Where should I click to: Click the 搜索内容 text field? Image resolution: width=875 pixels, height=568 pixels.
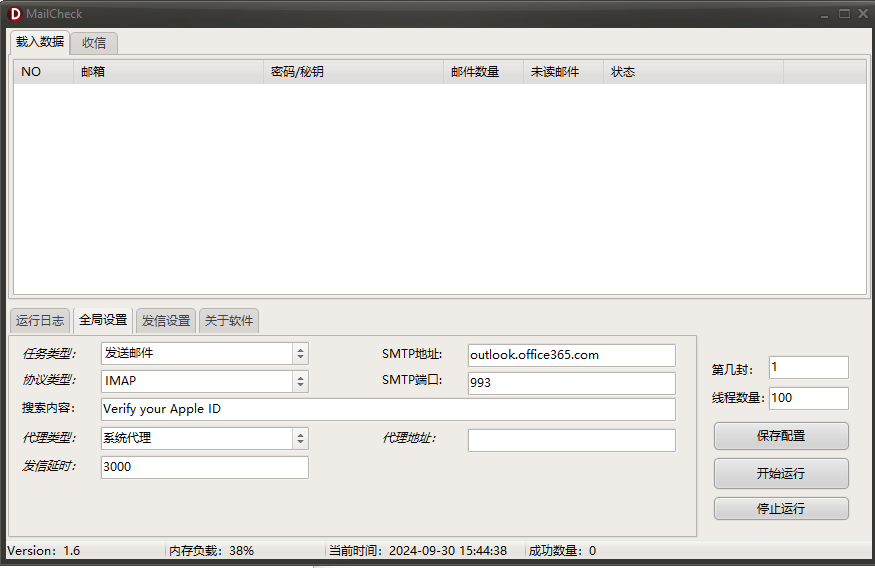388,409
